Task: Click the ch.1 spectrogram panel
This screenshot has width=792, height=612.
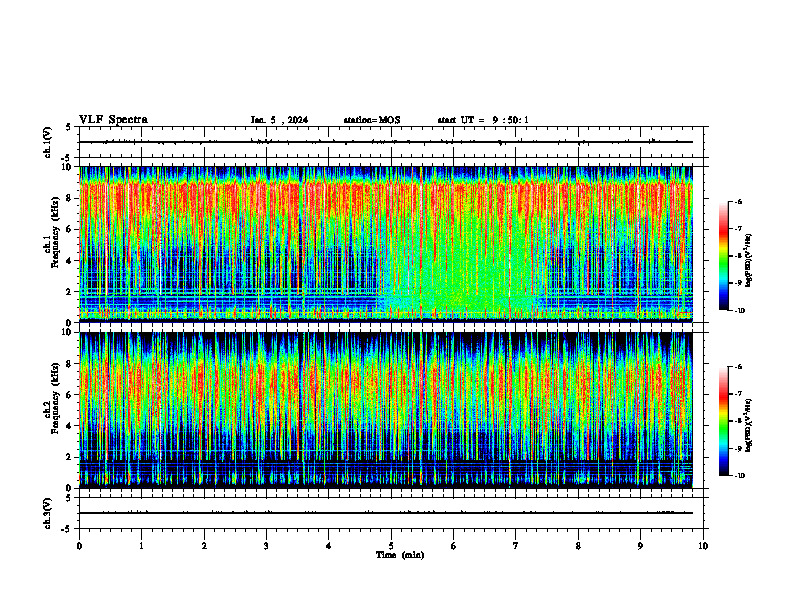Action: tap(386, 244)
